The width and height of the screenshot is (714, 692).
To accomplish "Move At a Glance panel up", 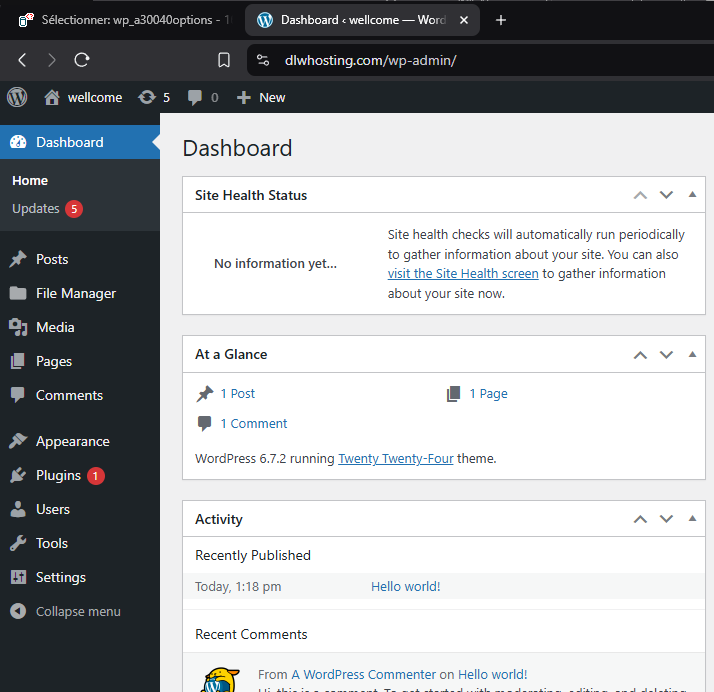I will (x=640, y=354).
